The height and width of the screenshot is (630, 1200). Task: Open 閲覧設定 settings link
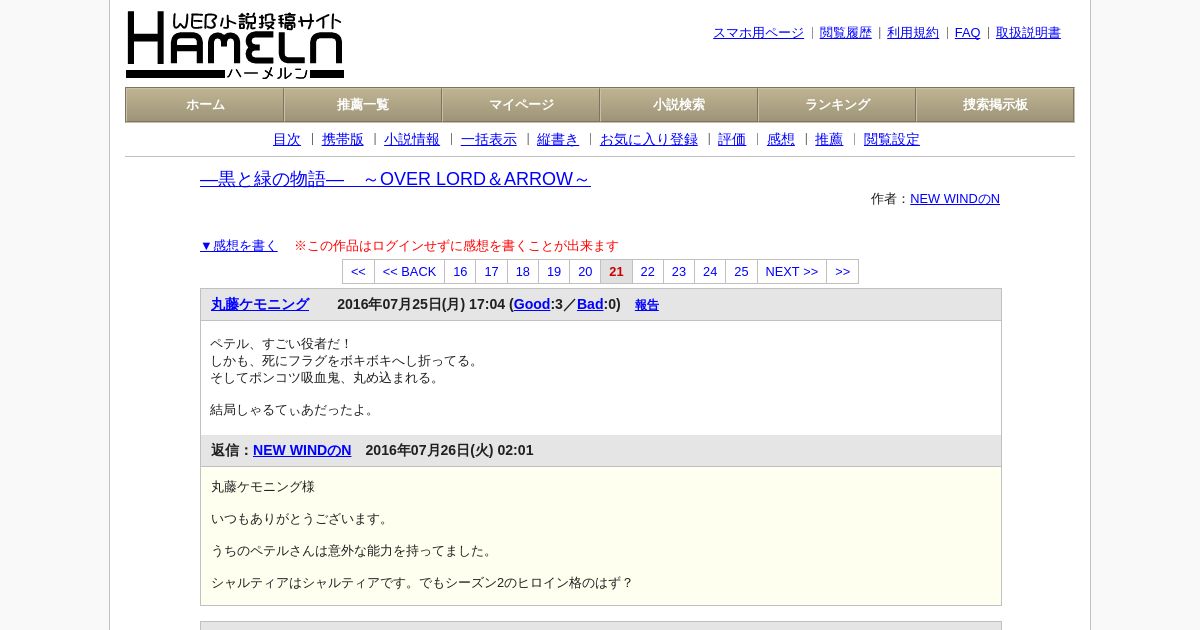[892, 140]
